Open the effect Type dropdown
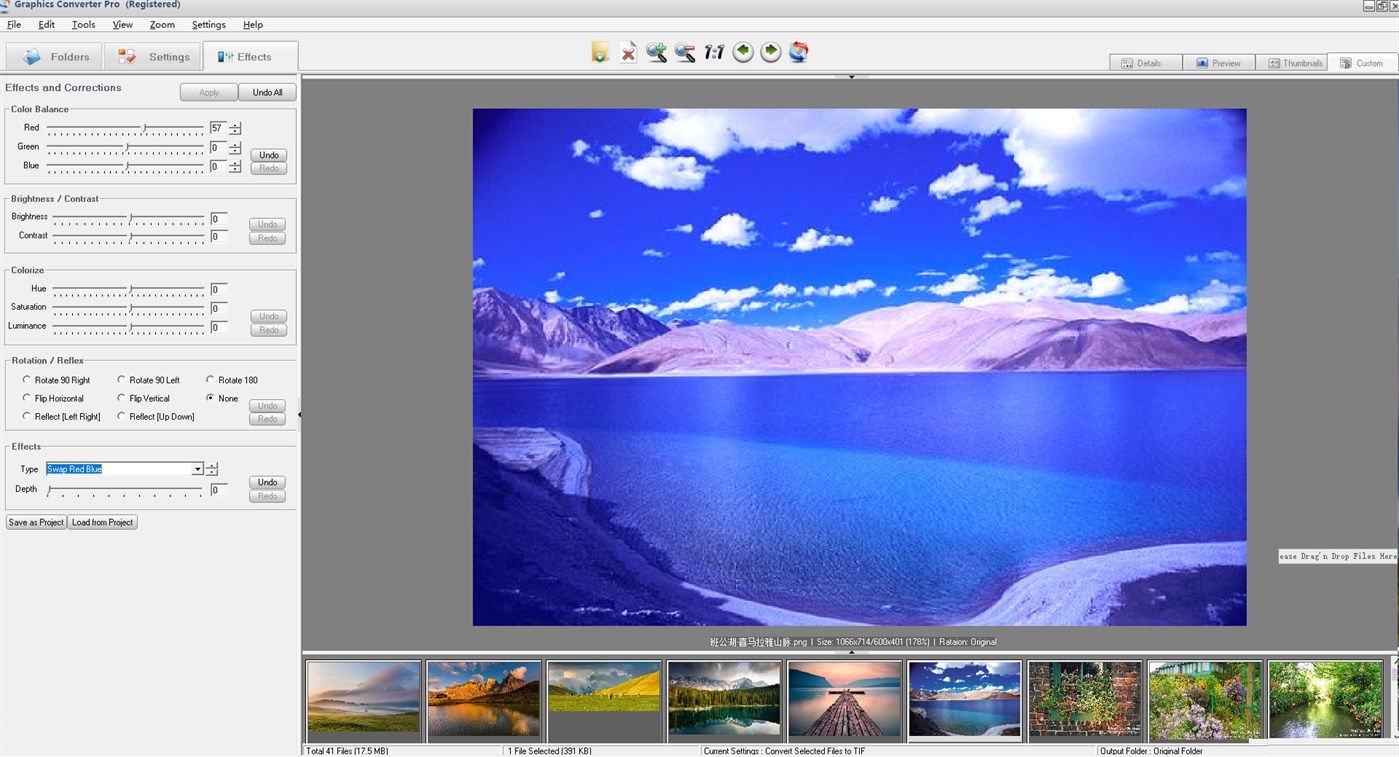 [196, 469]
